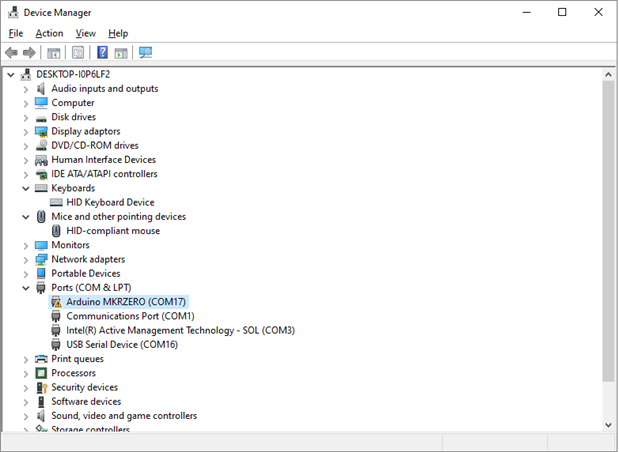Expand the Security devices node
619x452 pixels.
[x=26, y=388]
